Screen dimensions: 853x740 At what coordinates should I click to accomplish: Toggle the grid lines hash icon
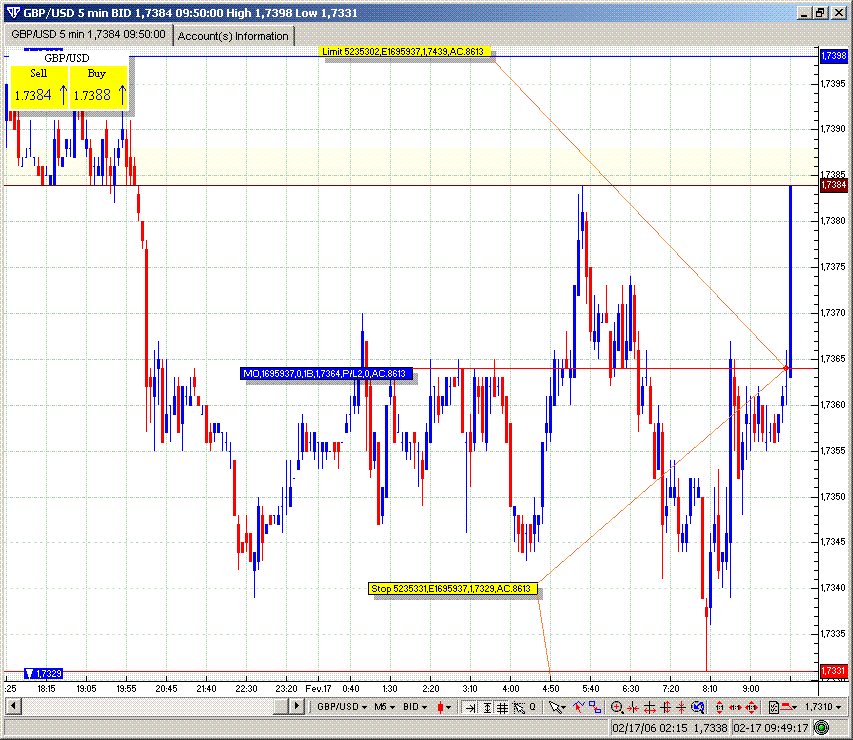[x=502, y=707]
